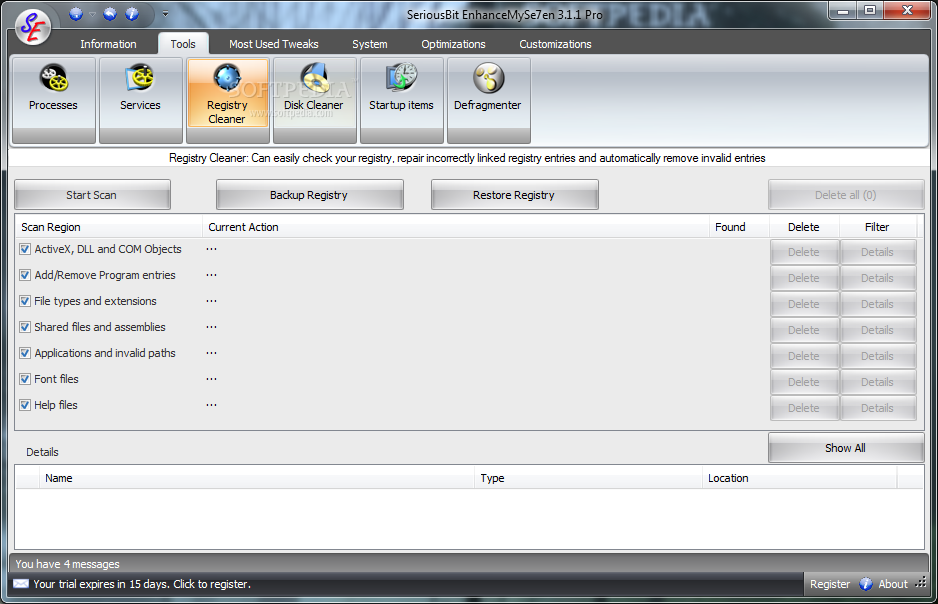938x604 pixels.
Task: Click Details button for ActiveX row
Action: click(878, 252)
